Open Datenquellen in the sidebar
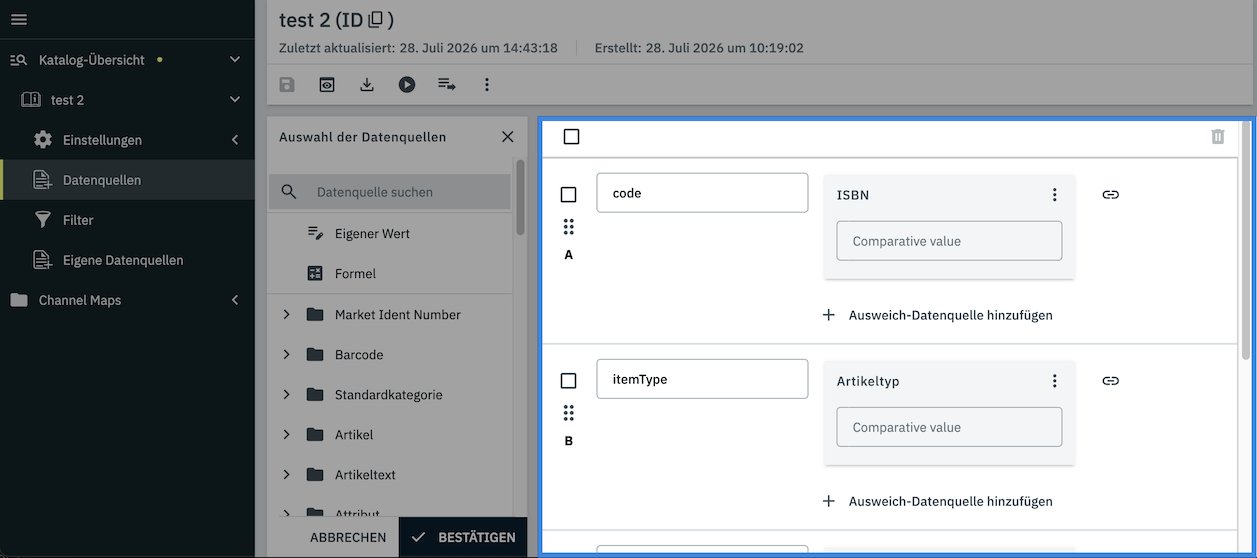1257x558 pixels. tap(128, 180)
